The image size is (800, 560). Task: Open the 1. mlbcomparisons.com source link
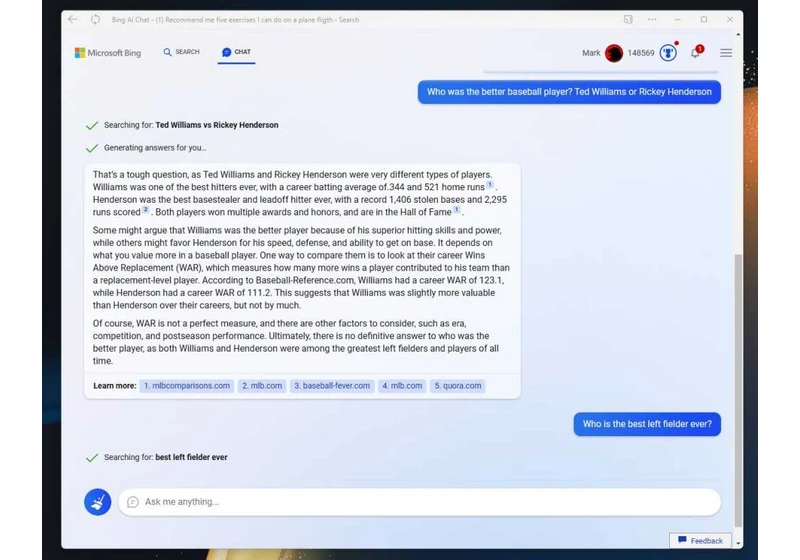(187, 386)
